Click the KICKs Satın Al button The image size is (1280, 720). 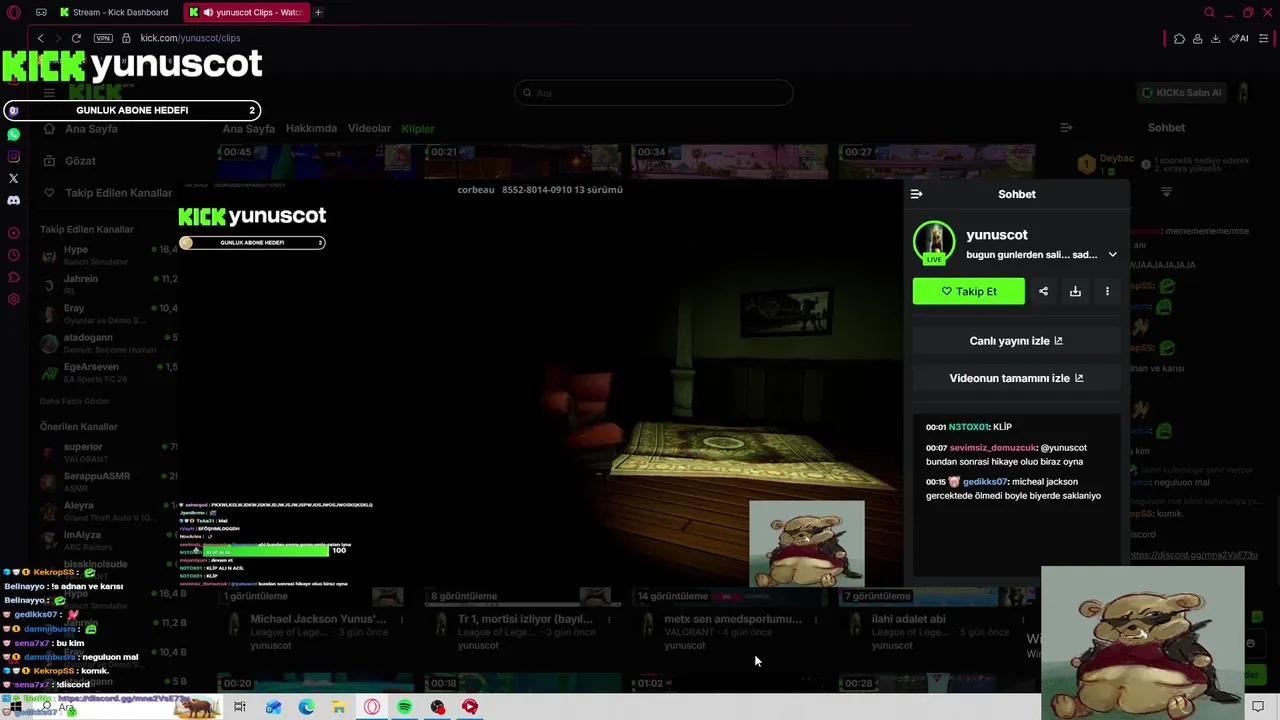1181,93
